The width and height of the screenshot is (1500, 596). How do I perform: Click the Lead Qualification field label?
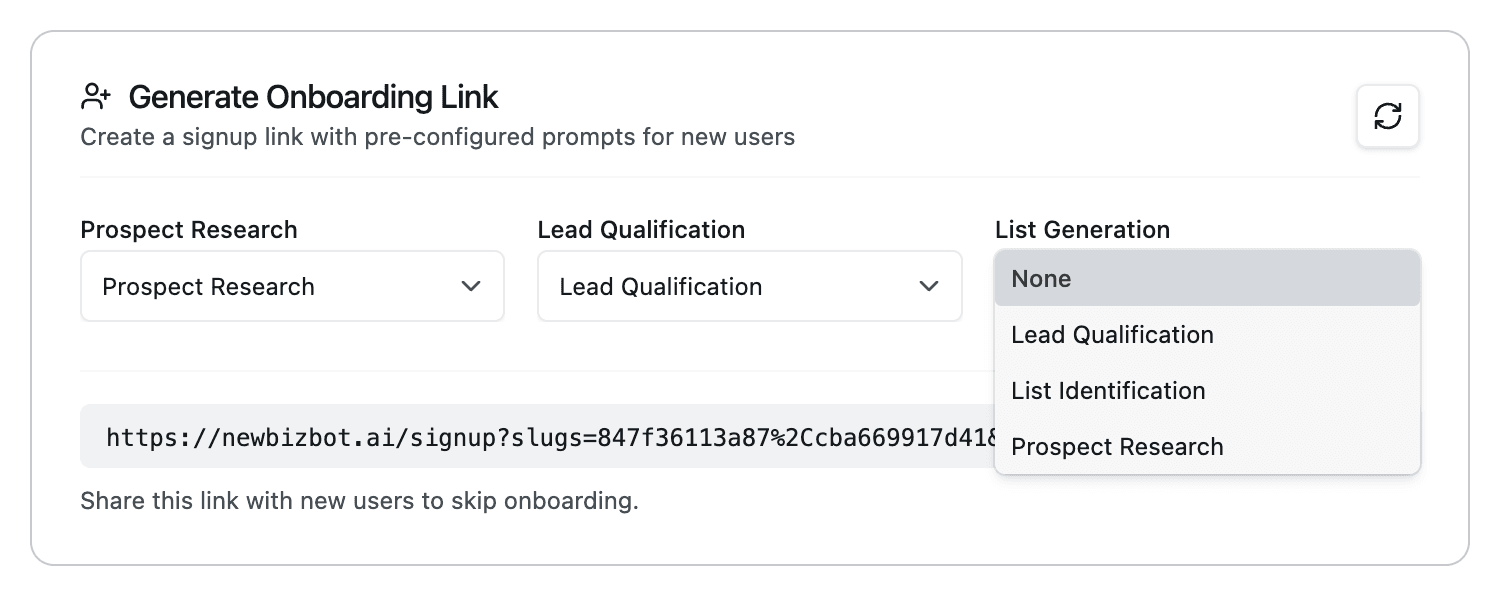[x=641, y=229]
